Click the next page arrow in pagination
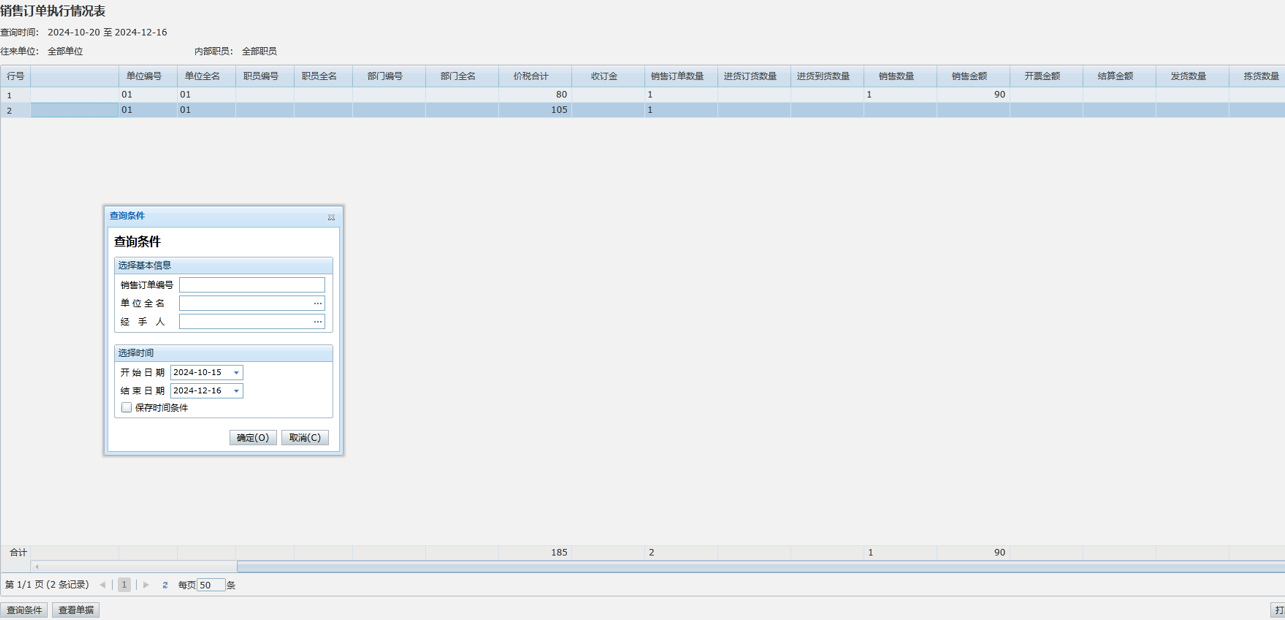 pyautogui.click(x=146, y=585)
